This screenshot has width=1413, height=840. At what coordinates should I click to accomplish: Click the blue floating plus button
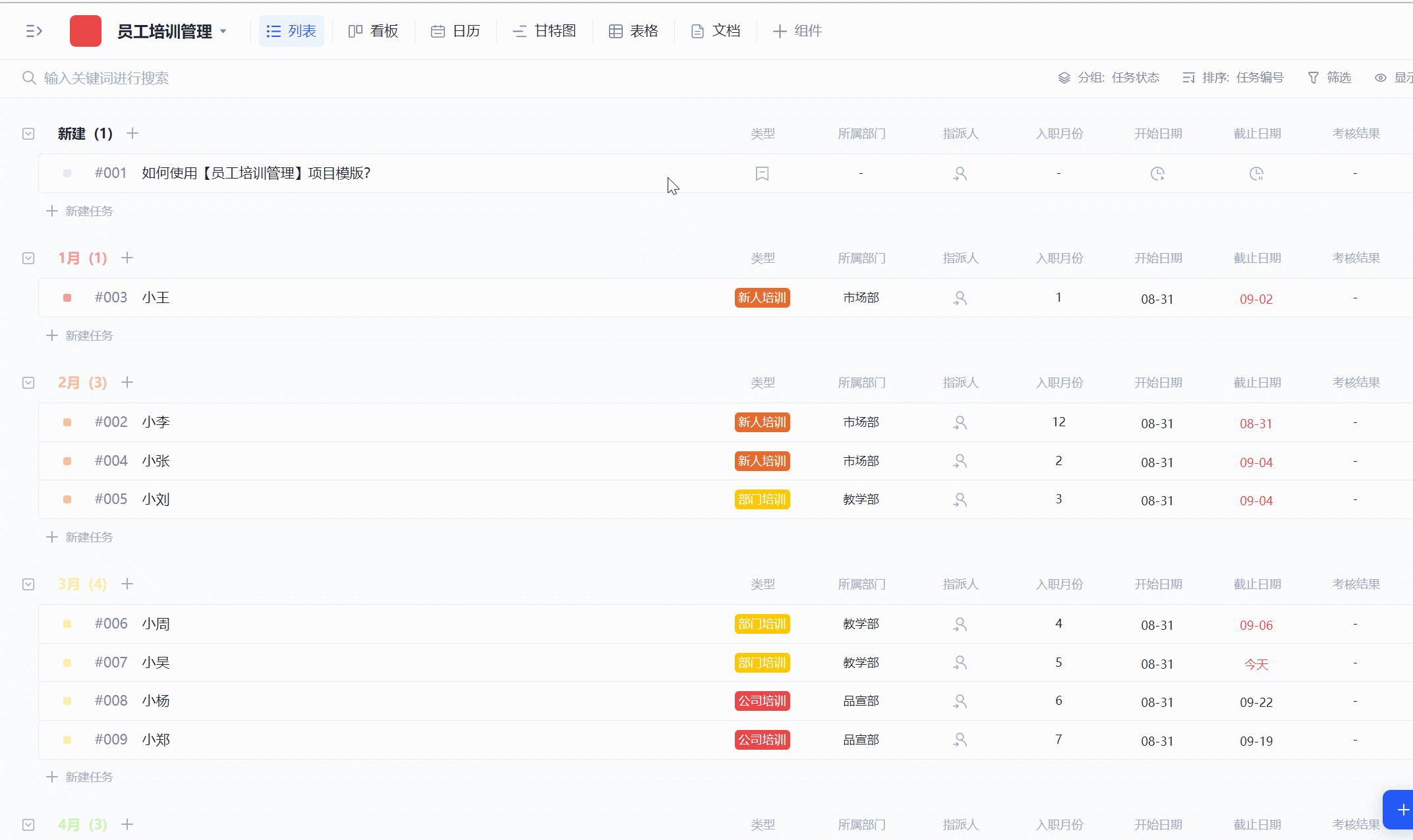tap(1402, 810)
